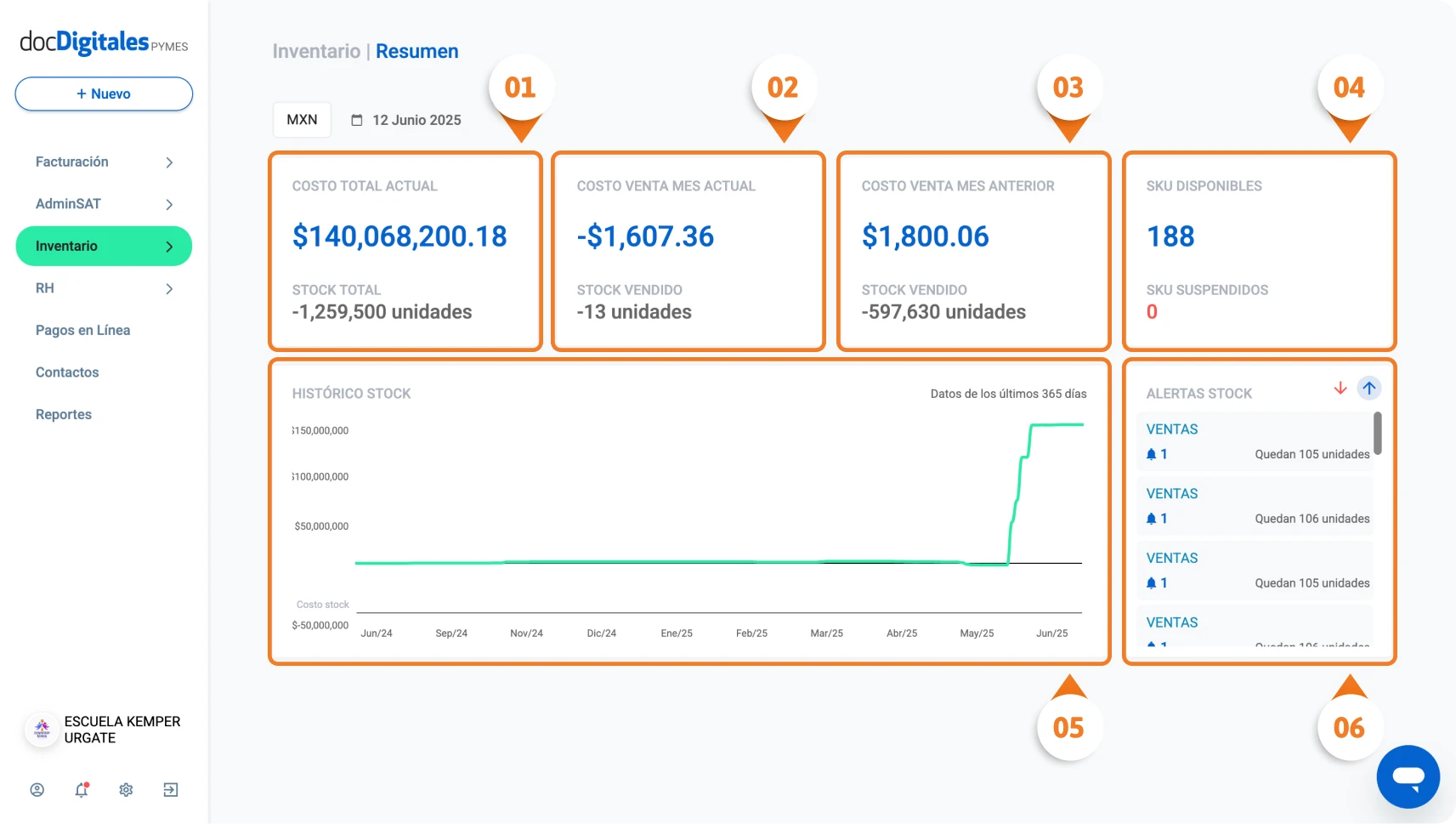The height and width of the screenshot is (824, 1456).
Task: Sort stock alerts with blue up arrow
Action: 1369,389
